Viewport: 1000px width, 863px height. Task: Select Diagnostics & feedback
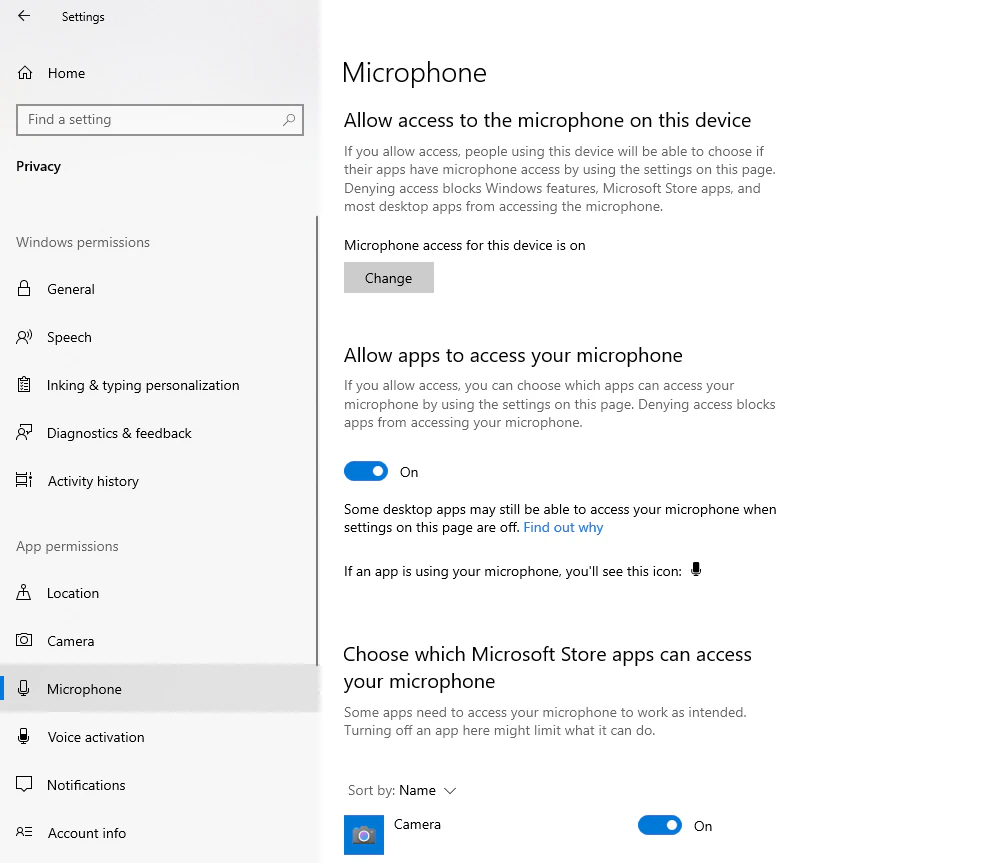pos(159,433)
